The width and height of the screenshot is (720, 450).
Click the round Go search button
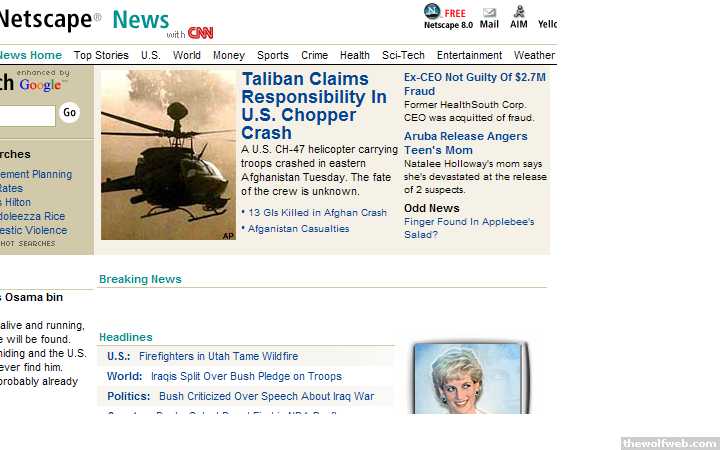click(69, 112)
